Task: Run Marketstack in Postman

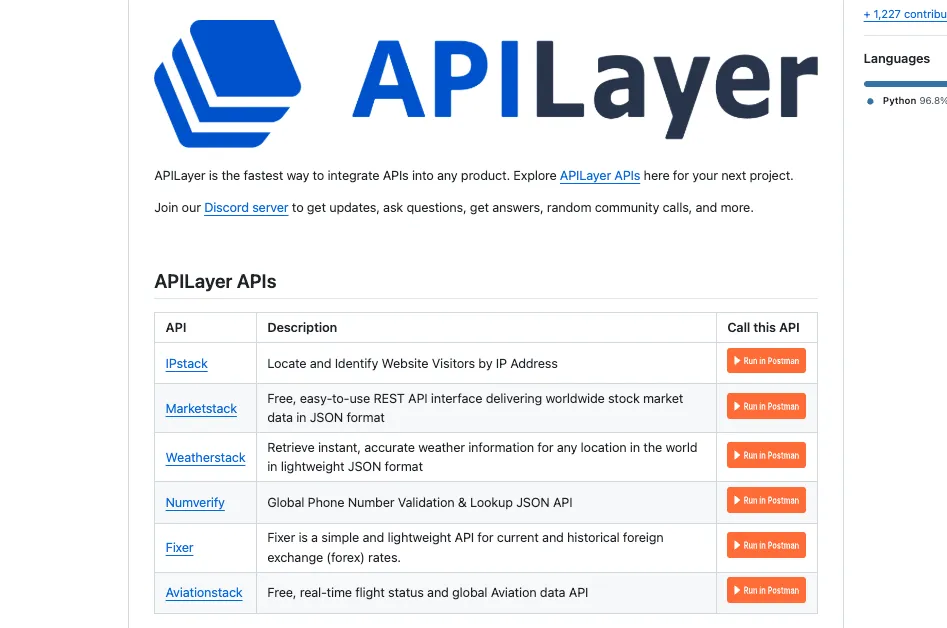Action: tap(766, 406)
